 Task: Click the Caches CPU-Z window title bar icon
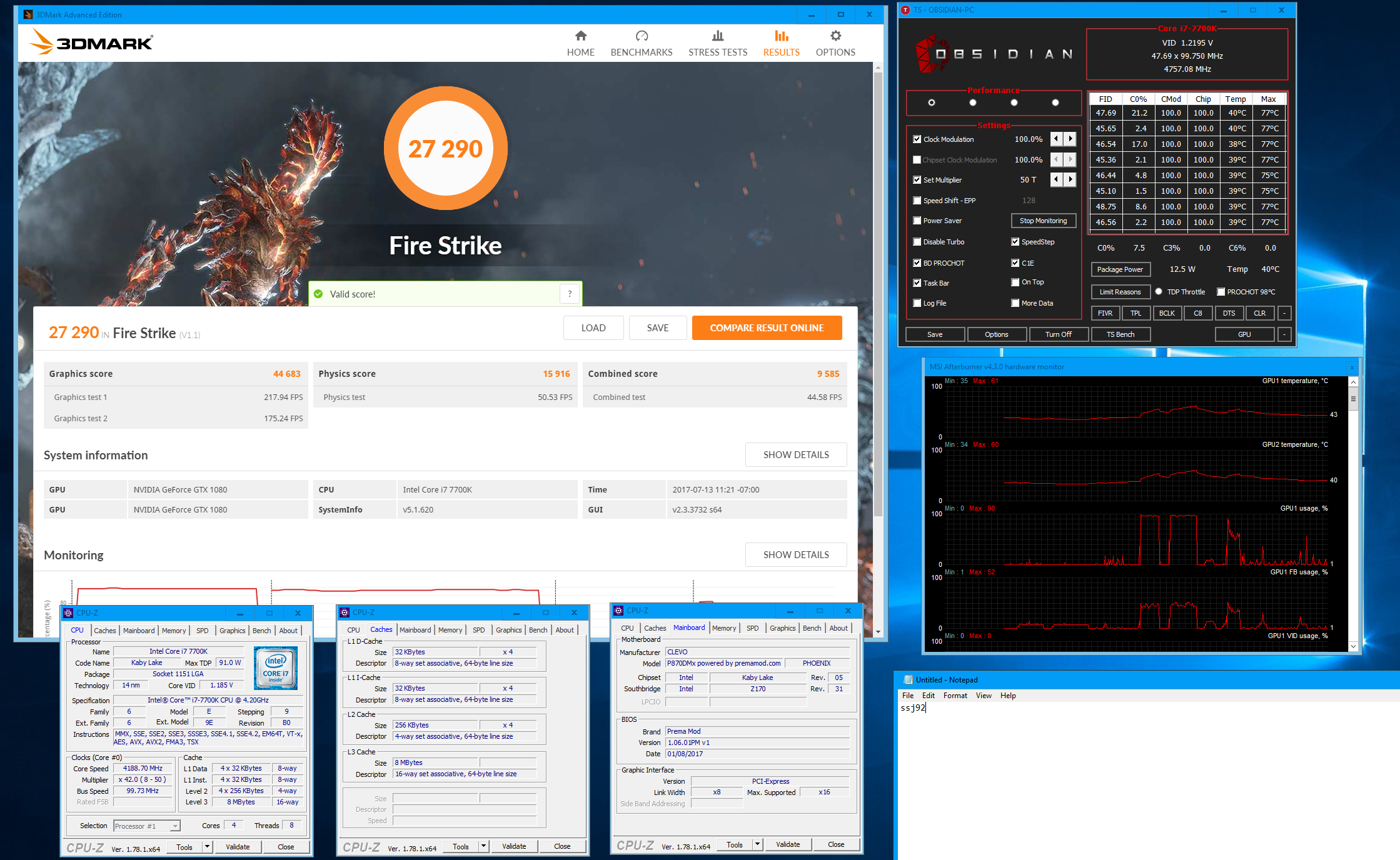click(345, 612)
